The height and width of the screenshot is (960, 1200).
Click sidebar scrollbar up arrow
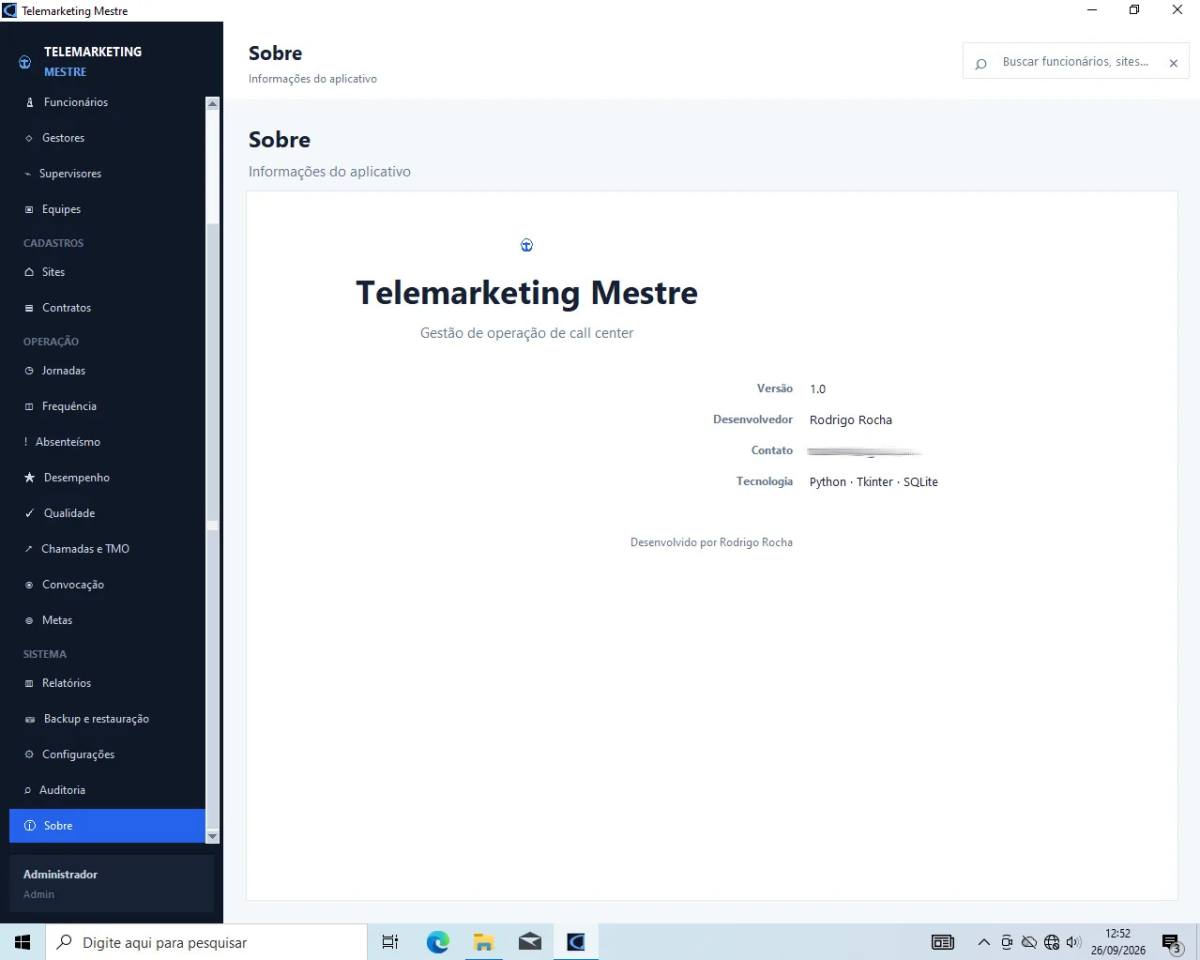(x=212, y=103)
